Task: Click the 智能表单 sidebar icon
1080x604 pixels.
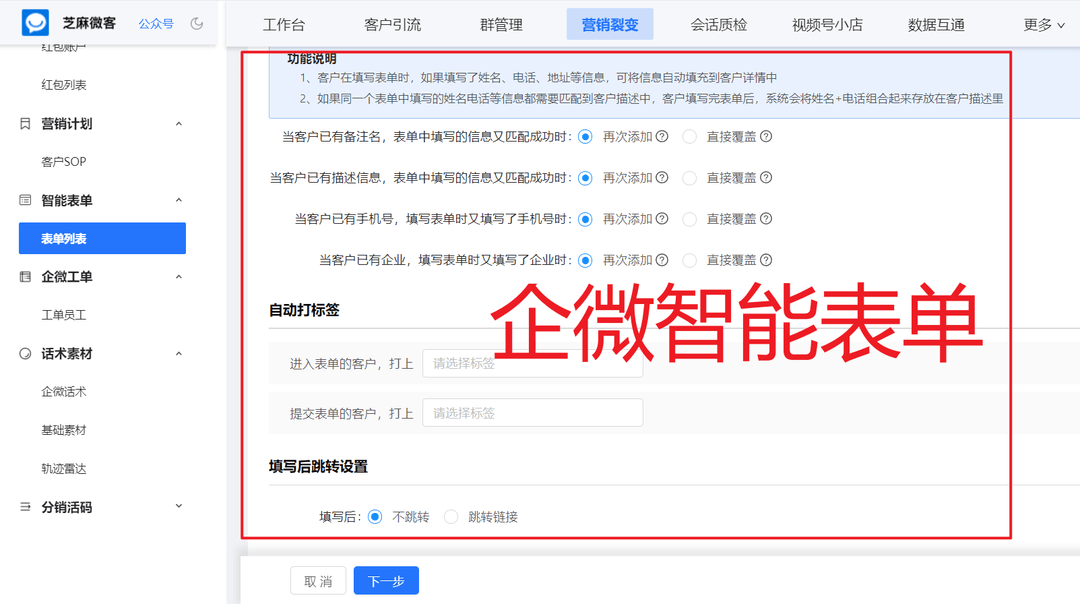Action: point(25,201)
